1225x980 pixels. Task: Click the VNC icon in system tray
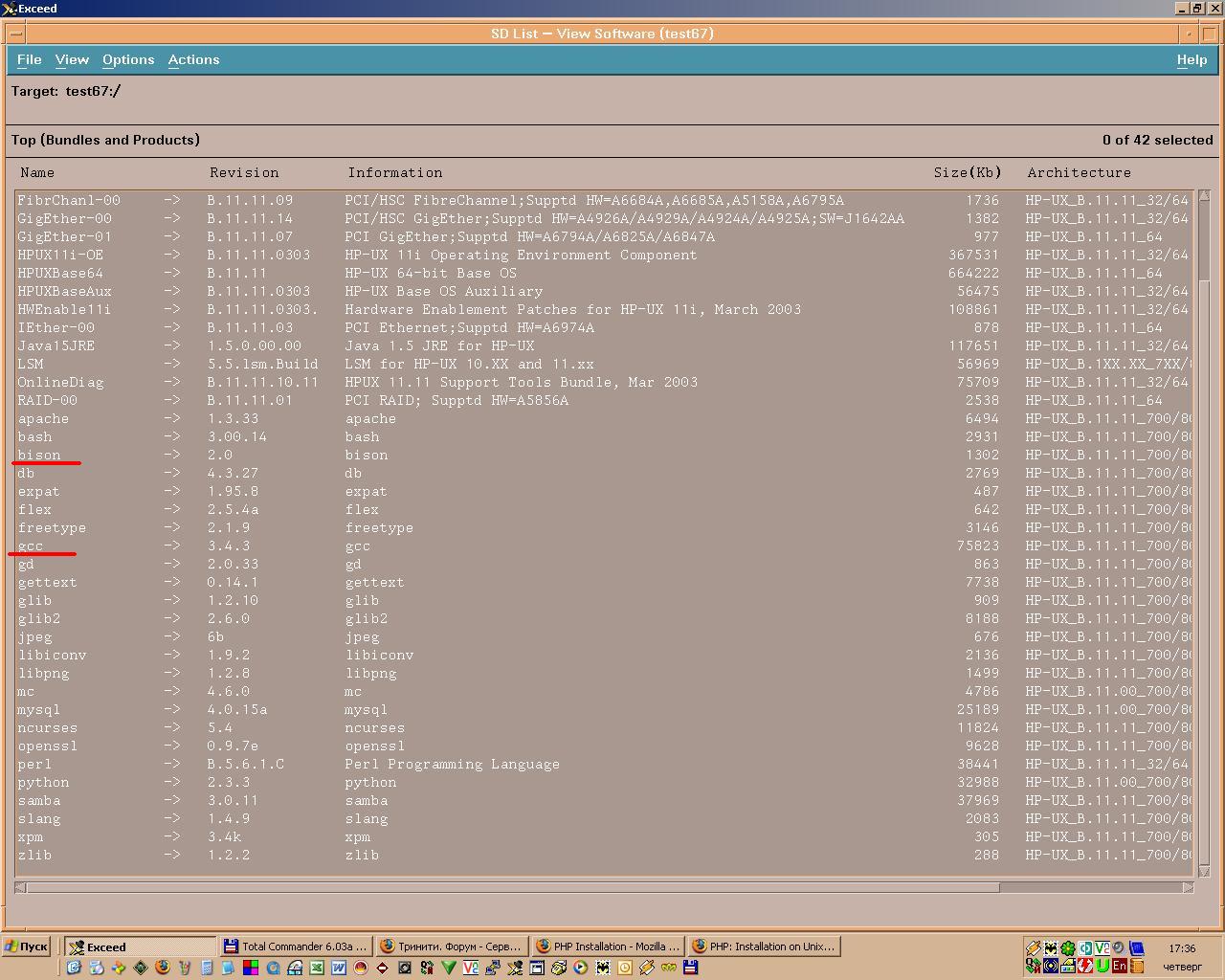[x=1102, y=948]
